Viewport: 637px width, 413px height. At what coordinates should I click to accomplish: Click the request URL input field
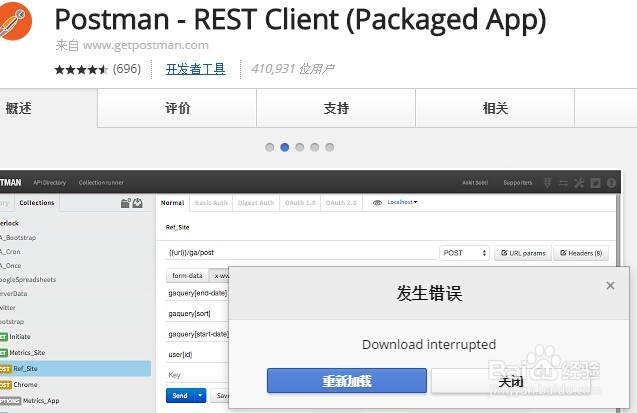301,253
